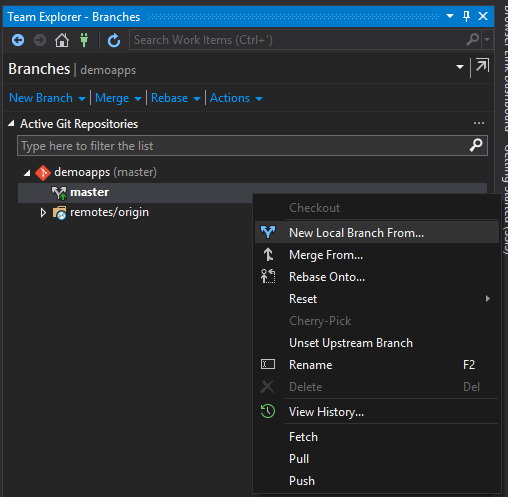Click the Forward navigation arrow icon

coord(40,40)
